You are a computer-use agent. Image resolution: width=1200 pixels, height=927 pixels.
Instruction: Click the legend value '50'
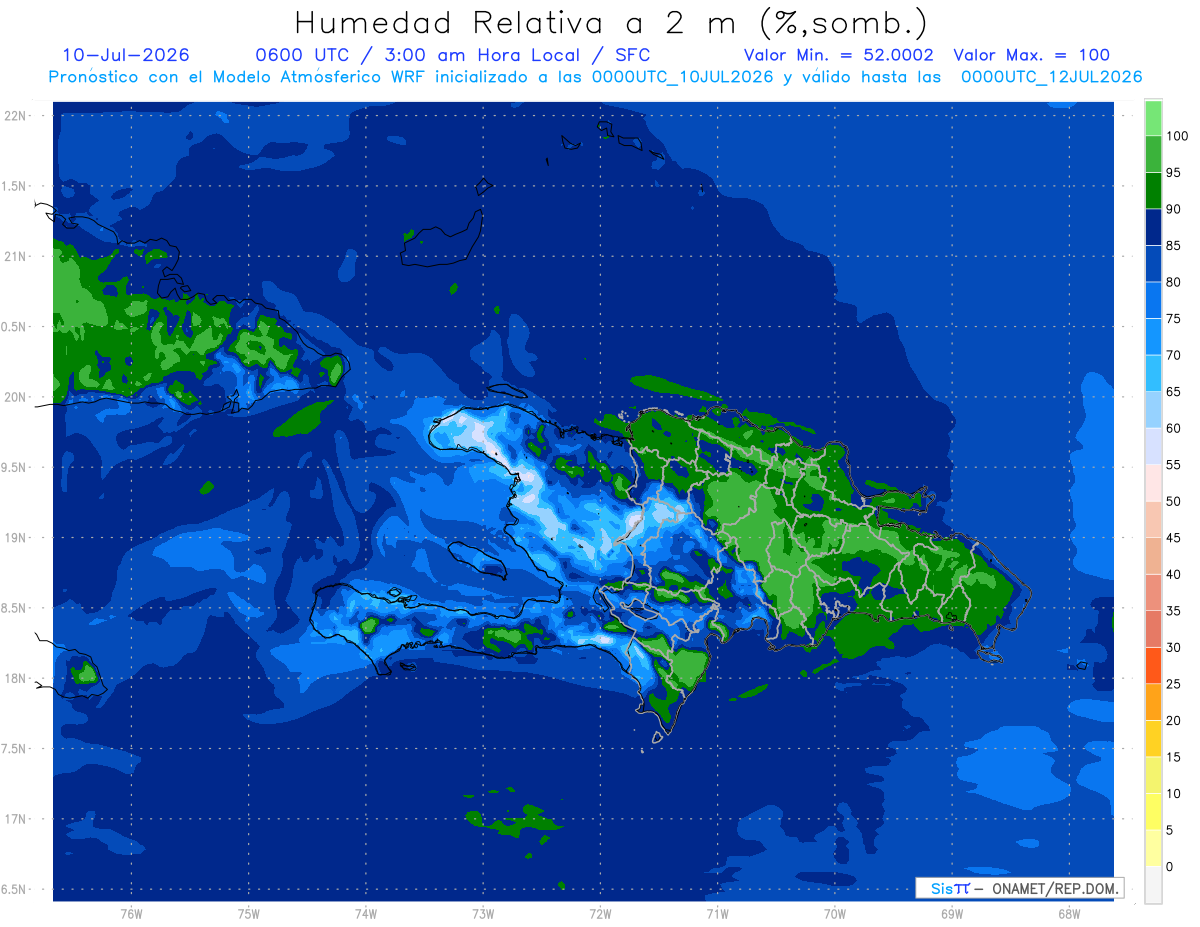(x=1173, y=501)
